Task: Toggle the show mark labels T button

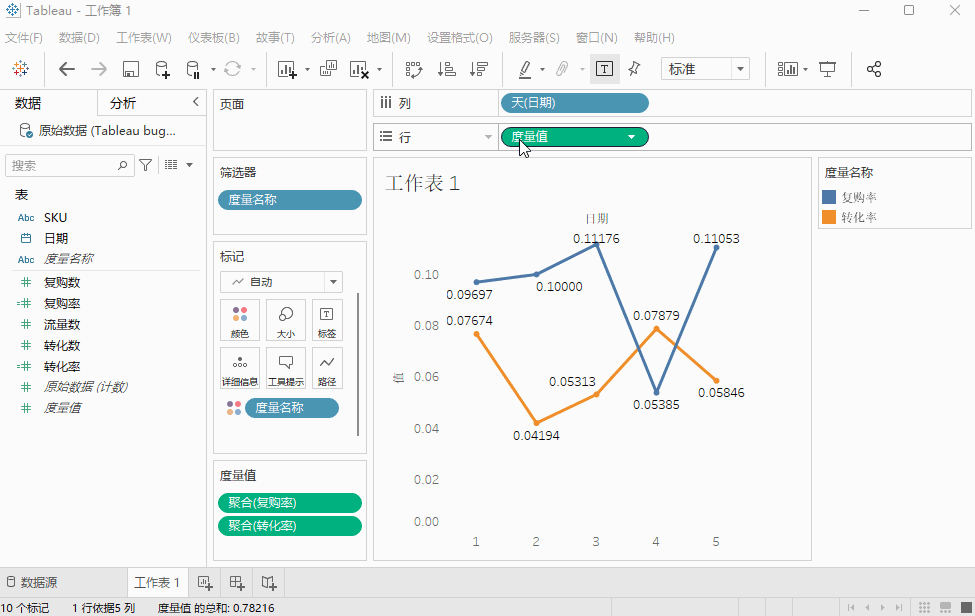Action: 604,69
